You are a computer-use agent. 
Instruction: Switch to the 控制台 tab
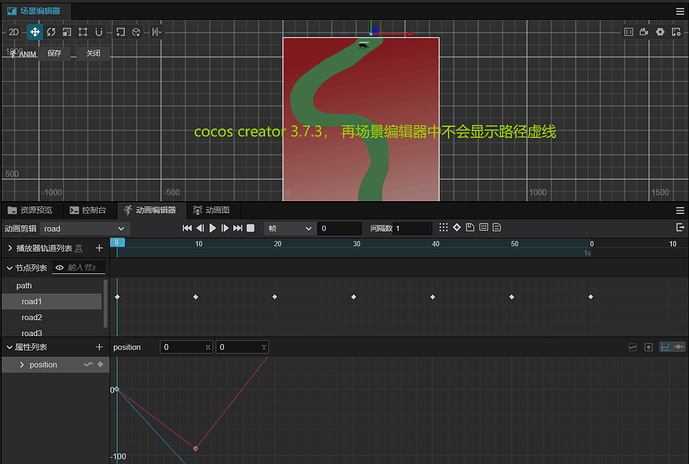click(88, 210)
